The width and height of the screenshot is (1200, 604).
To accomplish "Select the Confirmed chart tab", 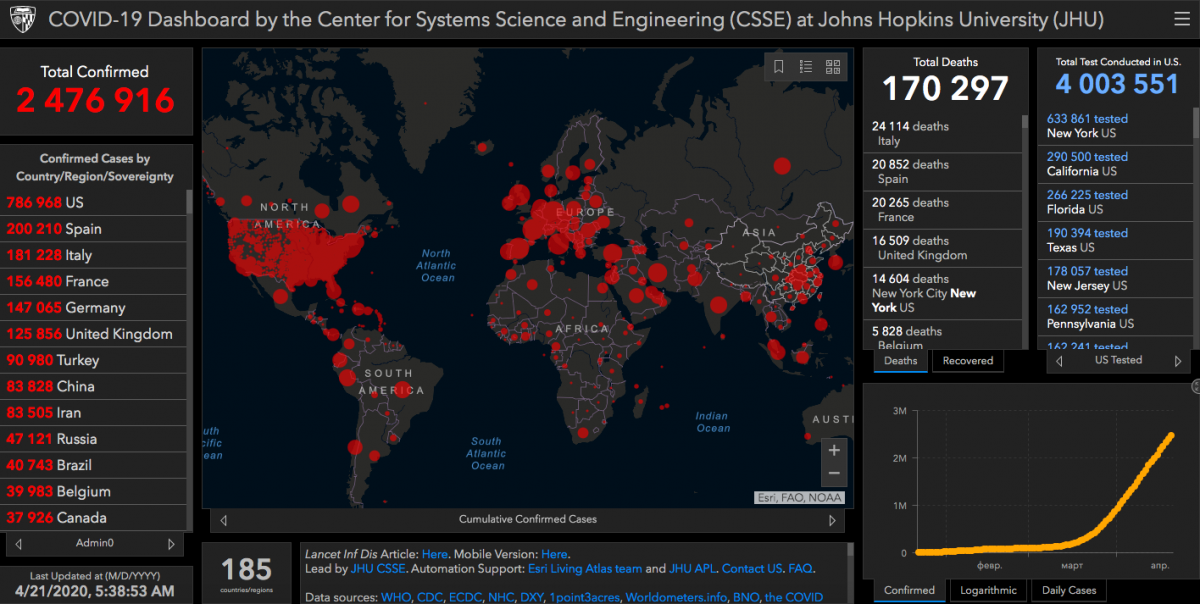I will coord(910,590).
